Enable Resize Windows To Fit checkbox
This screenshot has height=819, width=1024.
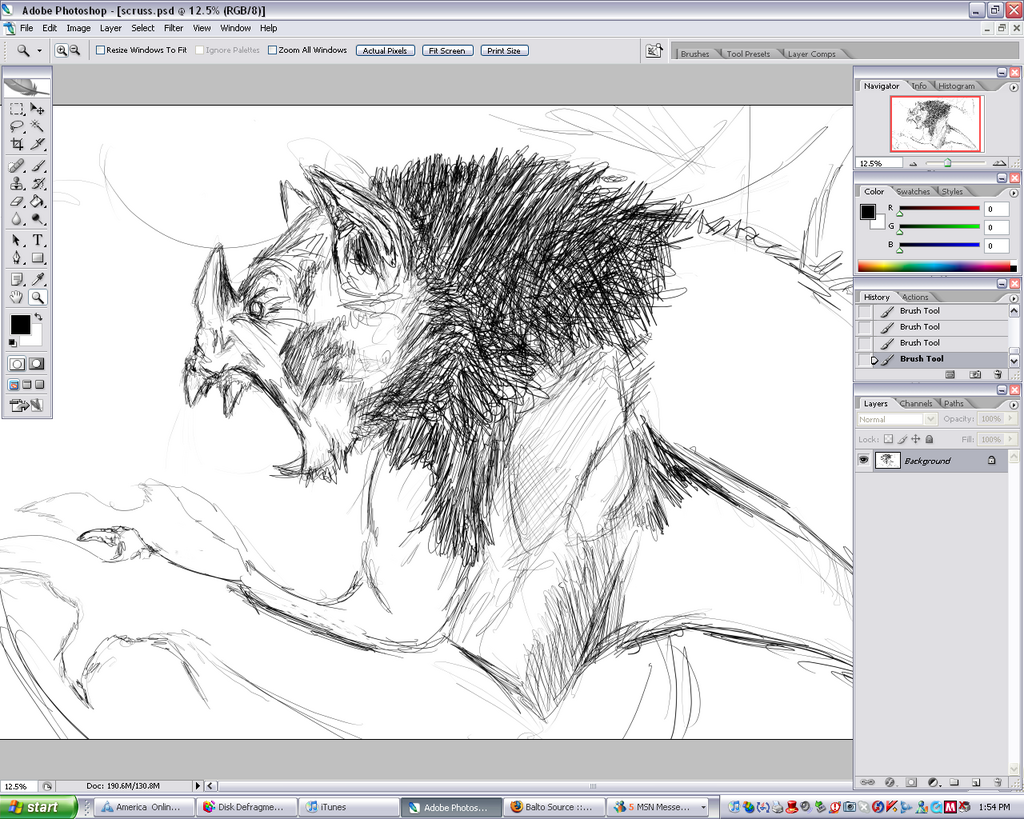click(101, 50)
